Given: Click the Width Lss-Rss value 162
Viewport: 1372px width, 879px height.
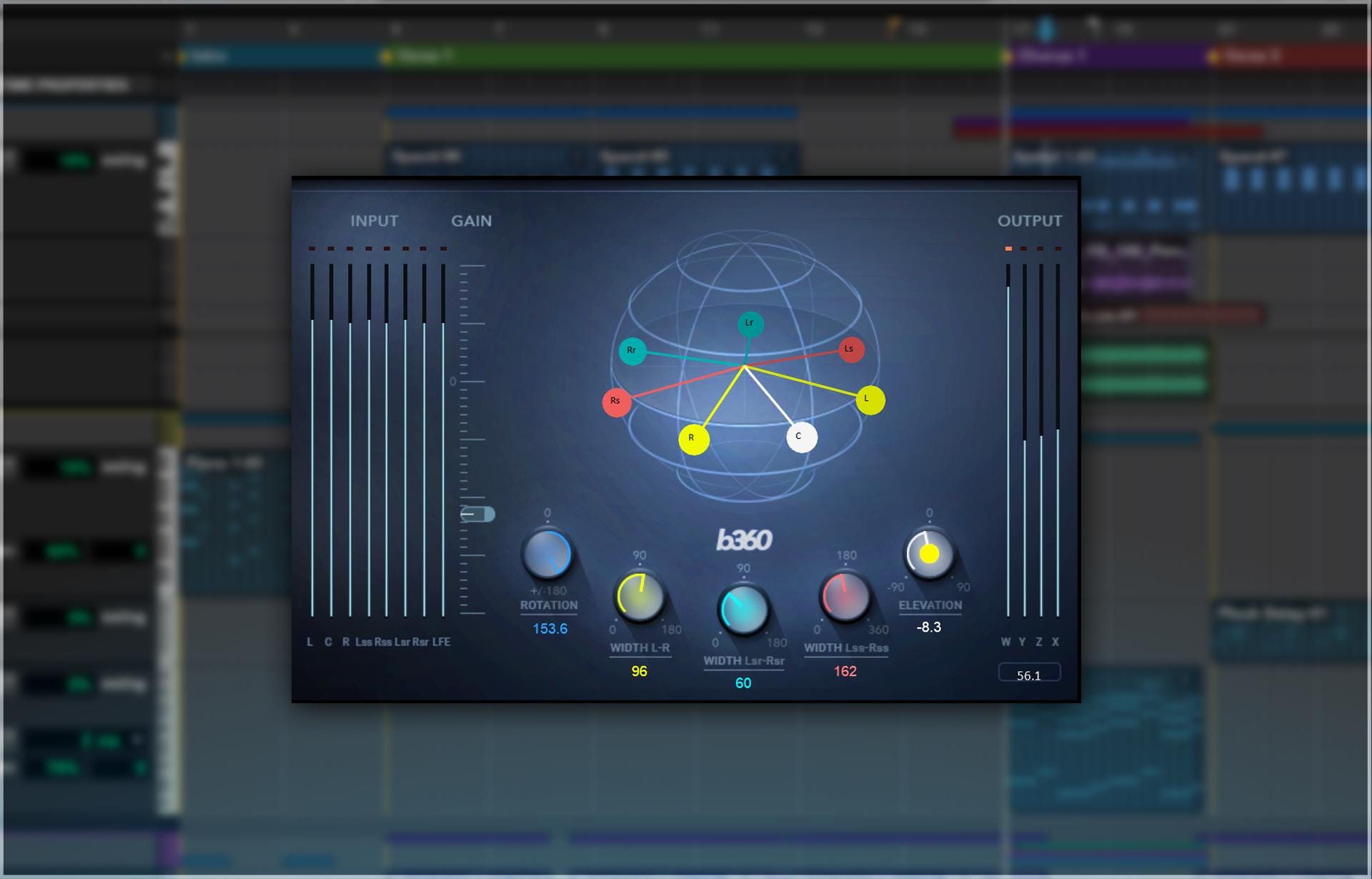Looking at the screenshot, I should (845, 671).
